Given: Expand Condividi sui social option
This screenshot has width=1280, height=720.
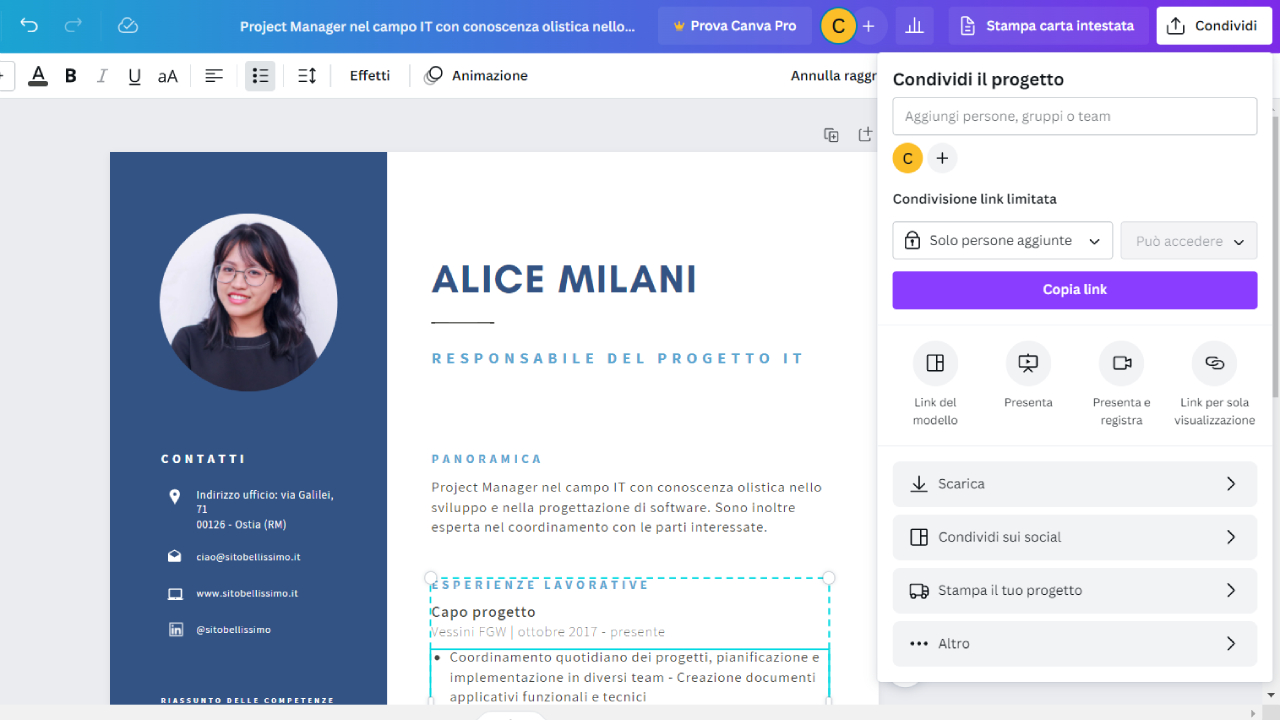Looking at the screenshot, I should pyautogui.click(x=1074, y=537).
